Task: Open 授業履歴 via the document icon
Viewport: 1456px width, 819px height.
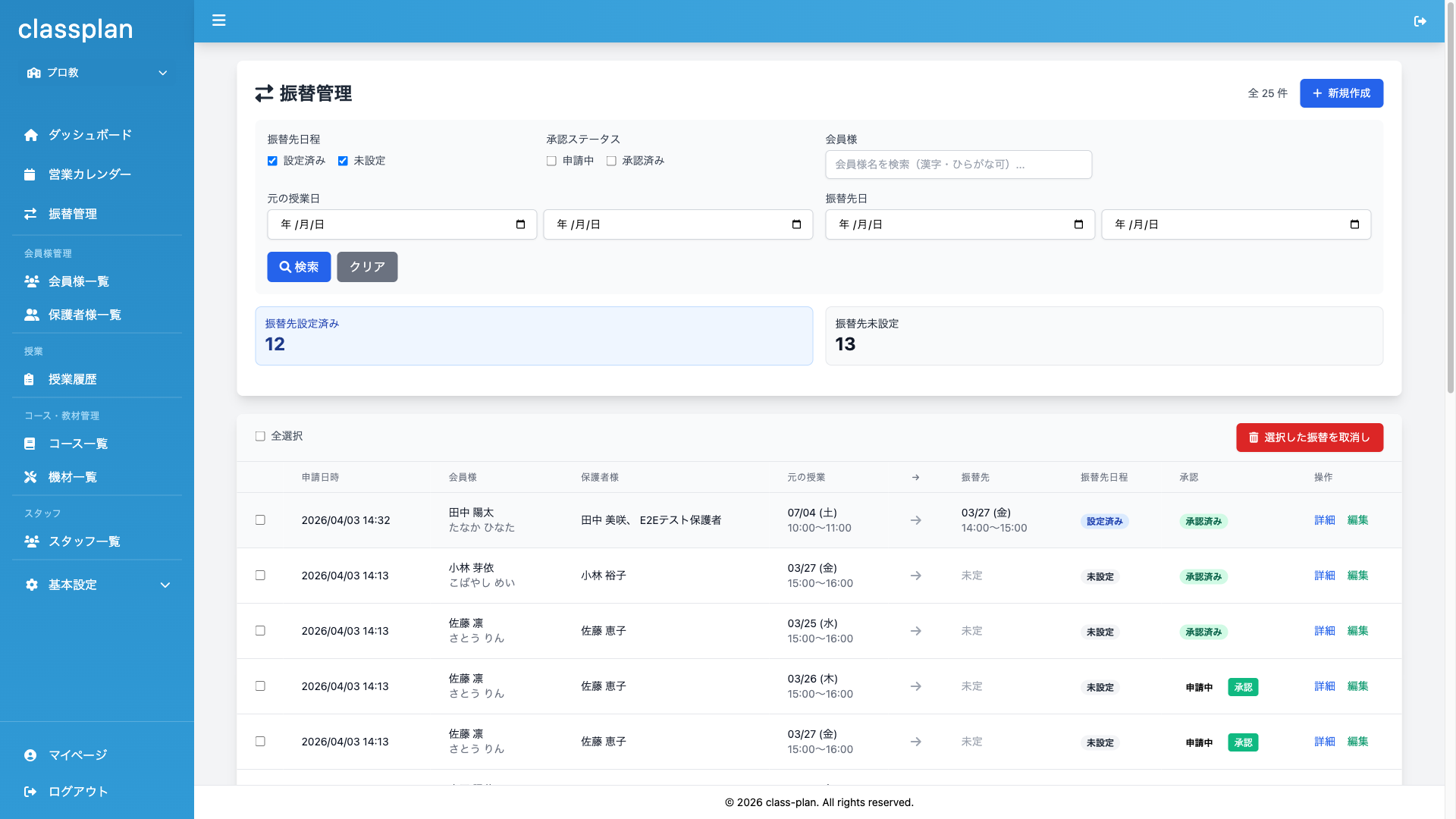Action: (x=31, y=379)
